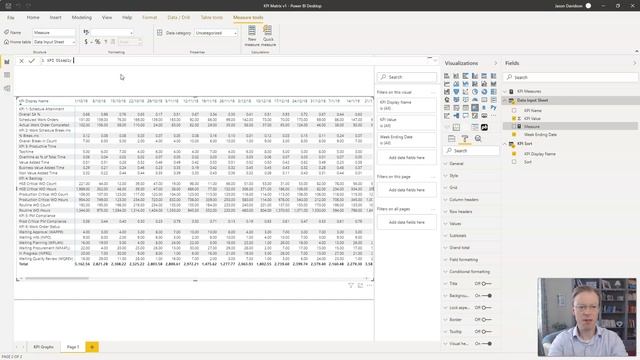Open the Data category dropdown
640x360 pixels.
click(216, 33)
